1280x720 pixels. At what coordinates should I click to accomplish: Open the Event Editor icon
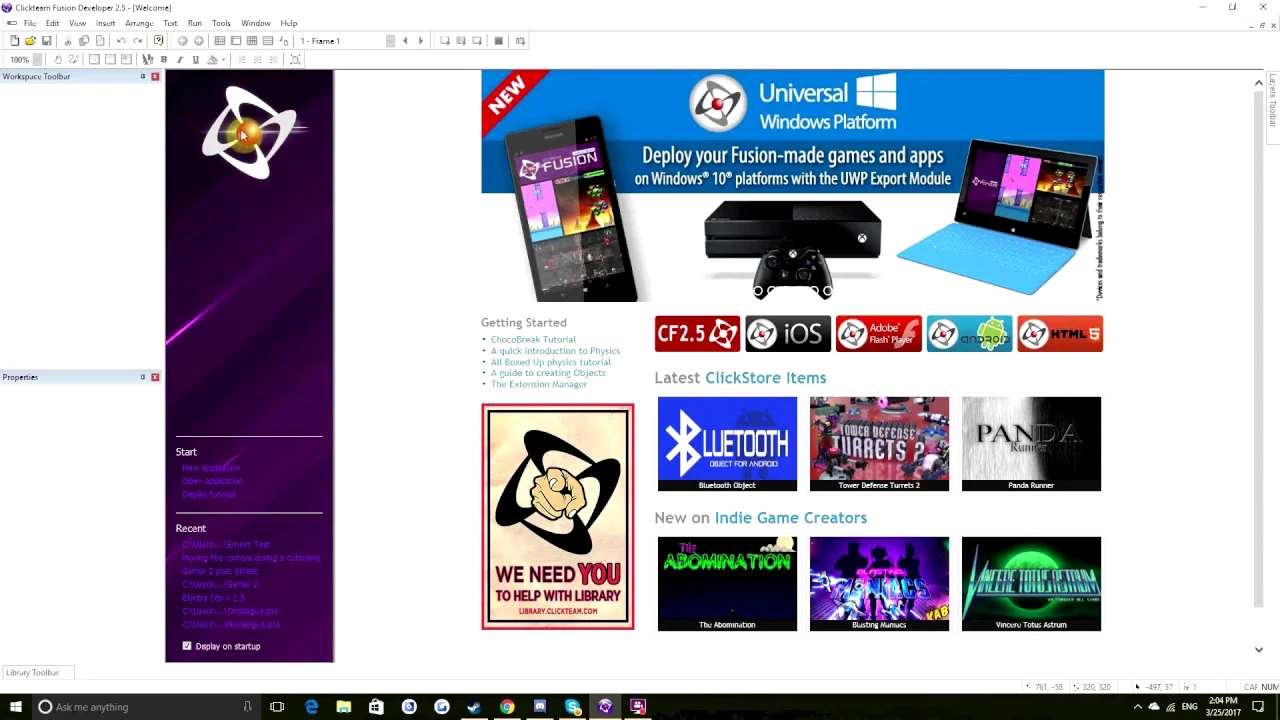coord(252,41)
